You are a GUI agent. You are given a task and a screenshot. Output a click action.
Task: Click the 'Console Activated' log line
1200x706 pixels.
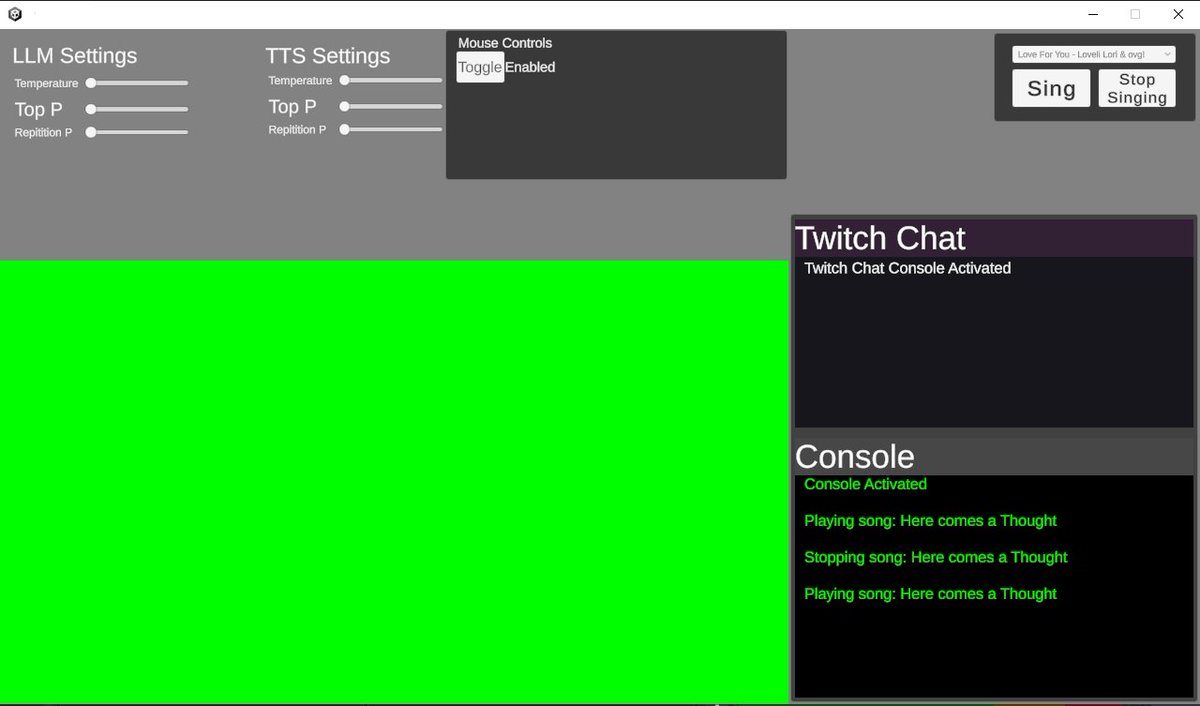coord(866,484)
